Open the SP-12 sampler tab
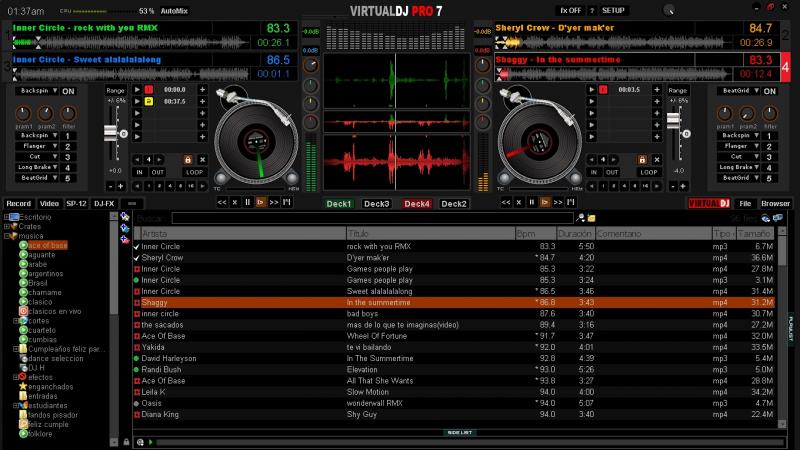This screenshot has width=800, height=450. point(77,204)
